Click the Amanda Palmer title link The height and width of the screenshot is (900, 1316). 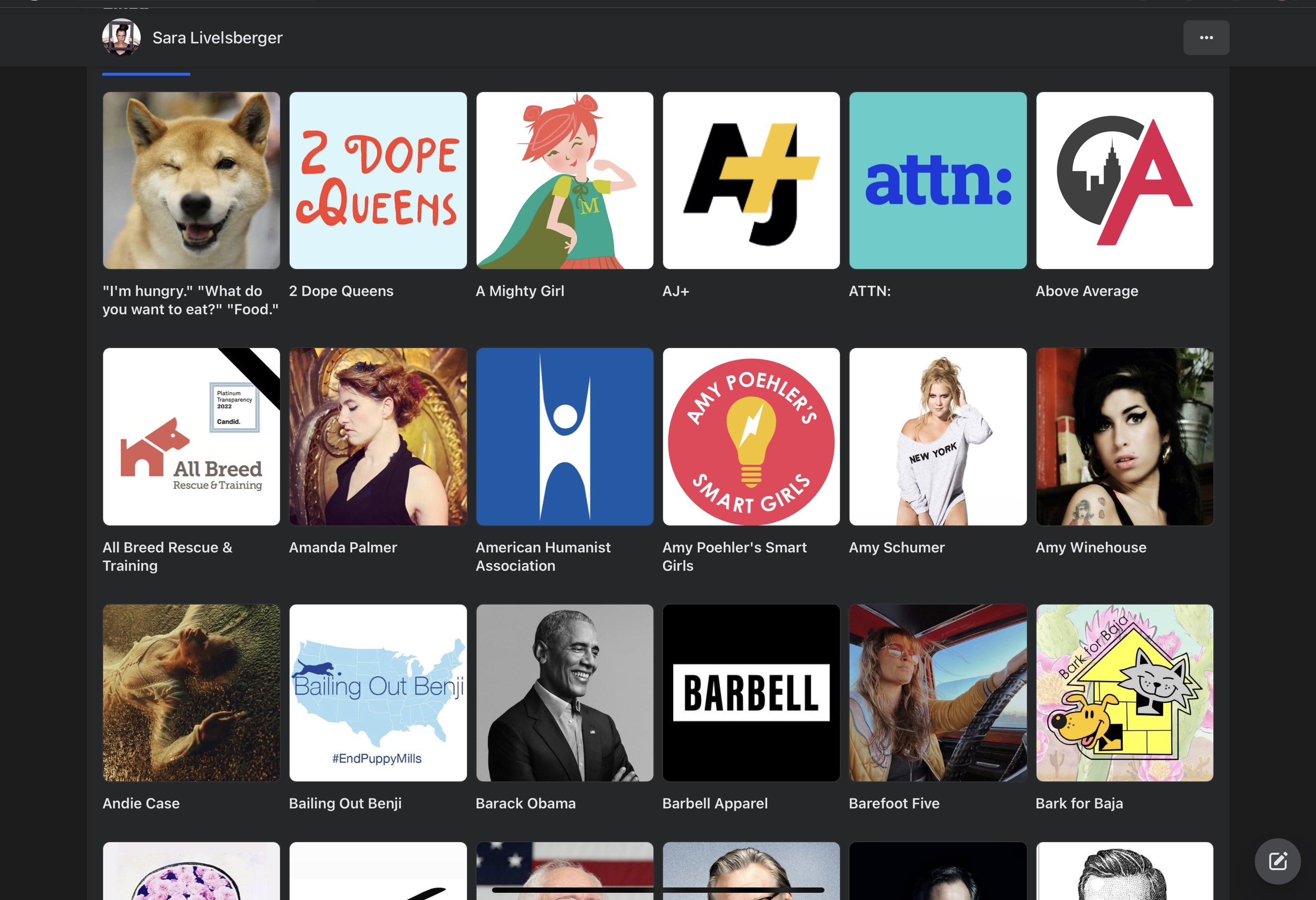tap(343, 547)
